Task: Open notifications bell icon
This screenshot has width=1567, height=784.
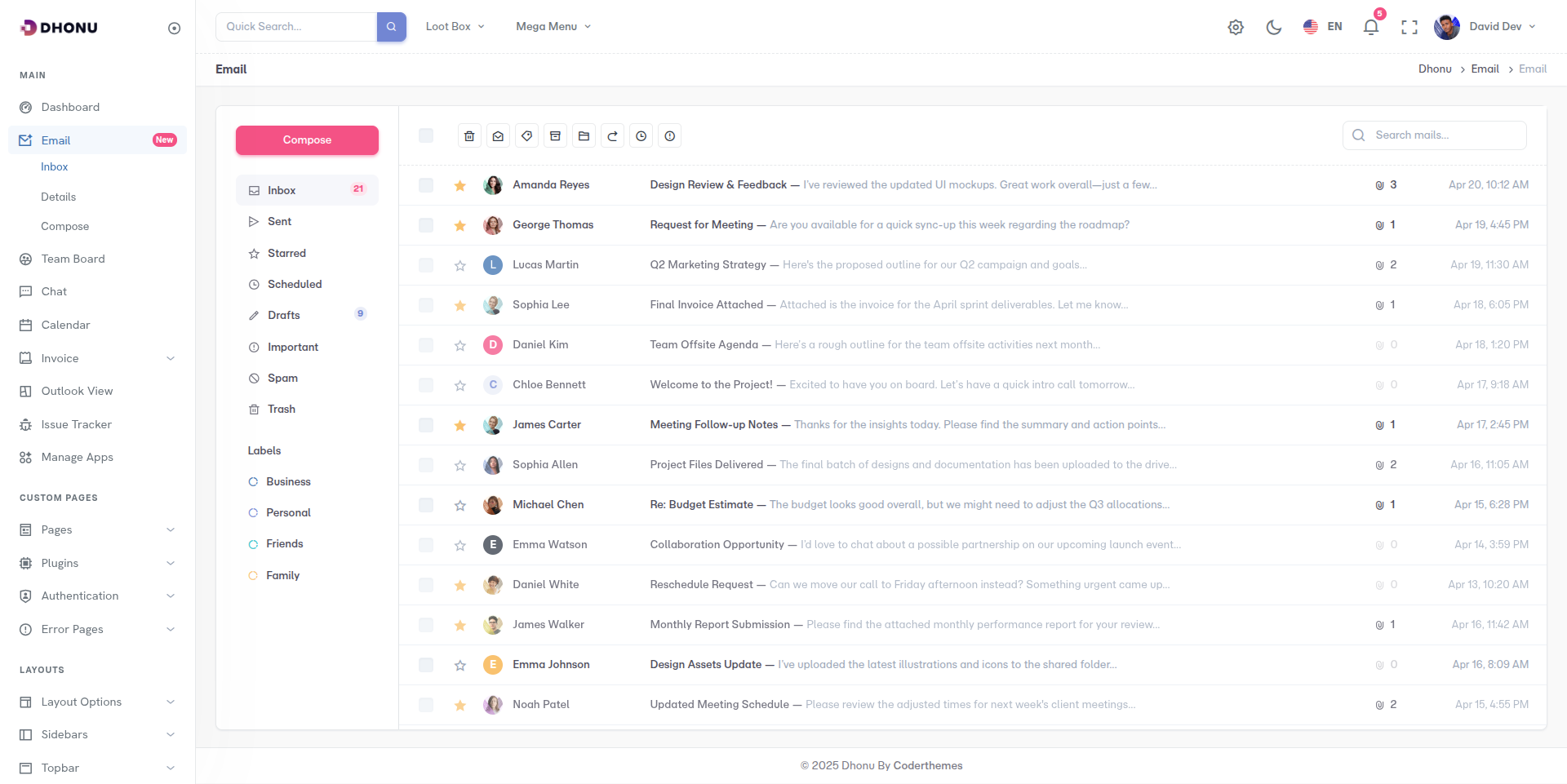Action: click(x=1370, y=27)
